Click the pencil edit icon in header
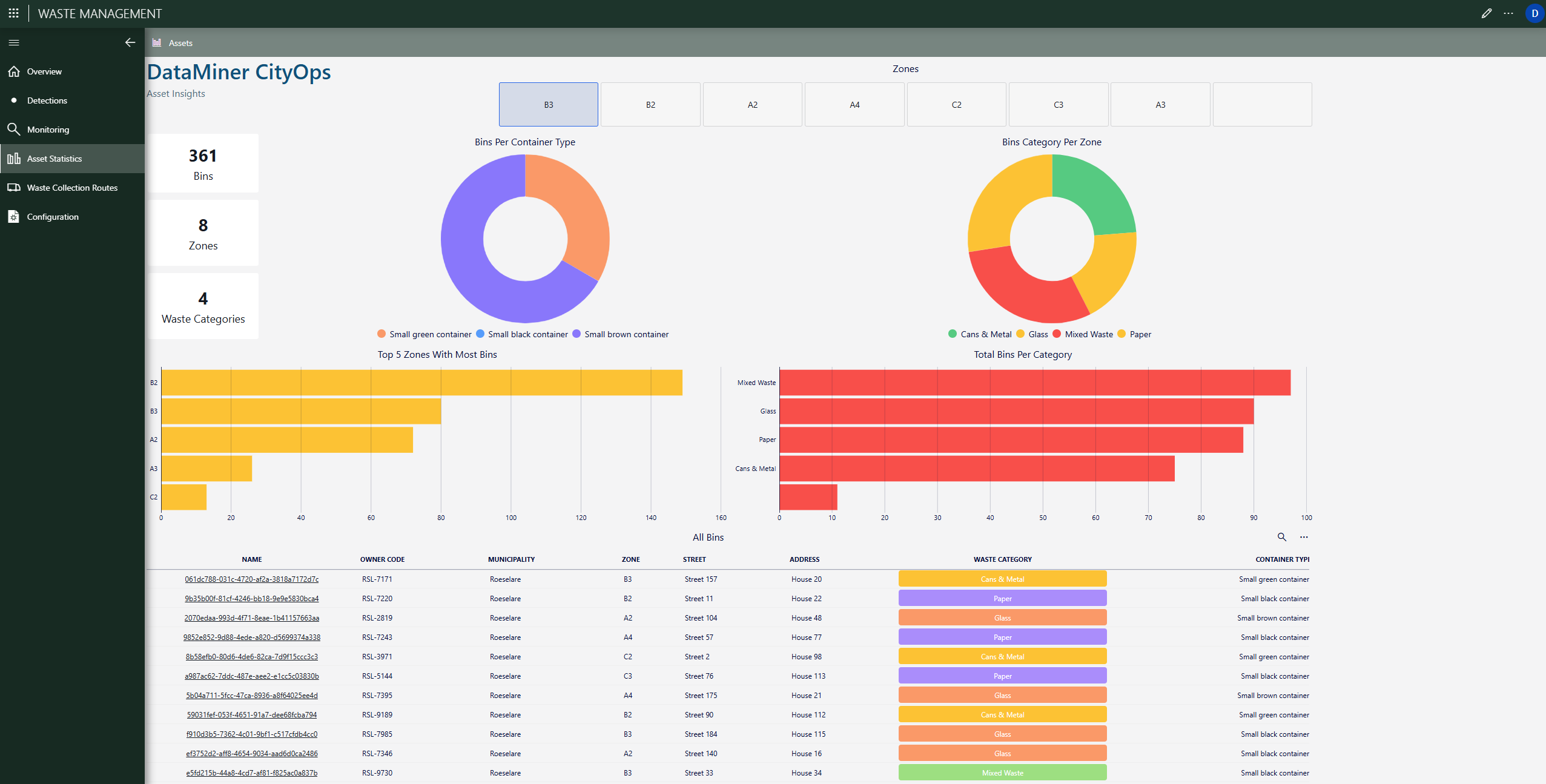 (x=1486, y=13)
